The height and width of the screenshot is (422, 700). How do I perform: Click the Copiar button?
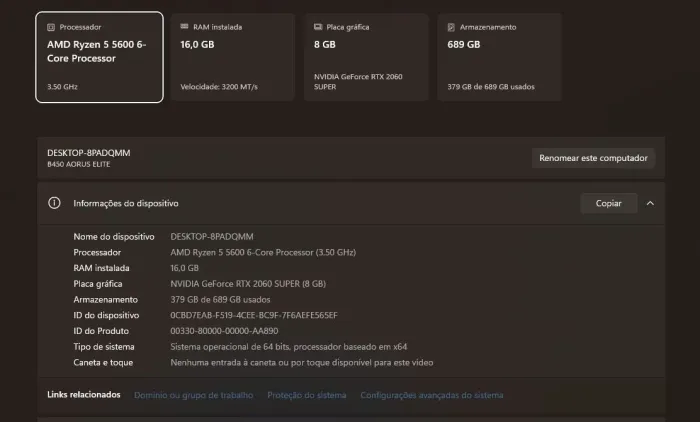tap(608, 203)
